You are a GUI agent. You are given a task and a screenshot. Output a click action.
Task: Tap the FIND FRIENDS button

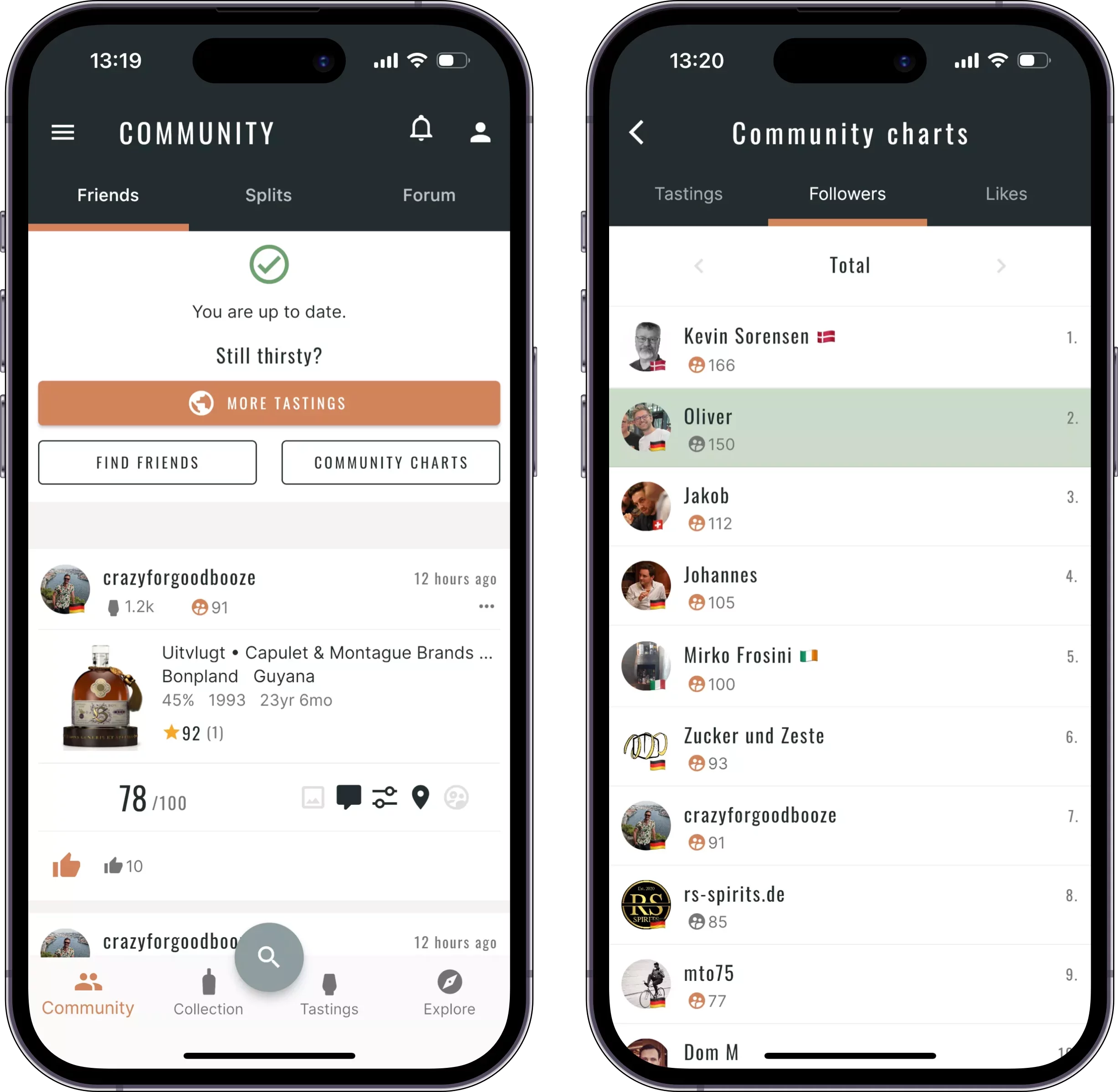point(147,462)
